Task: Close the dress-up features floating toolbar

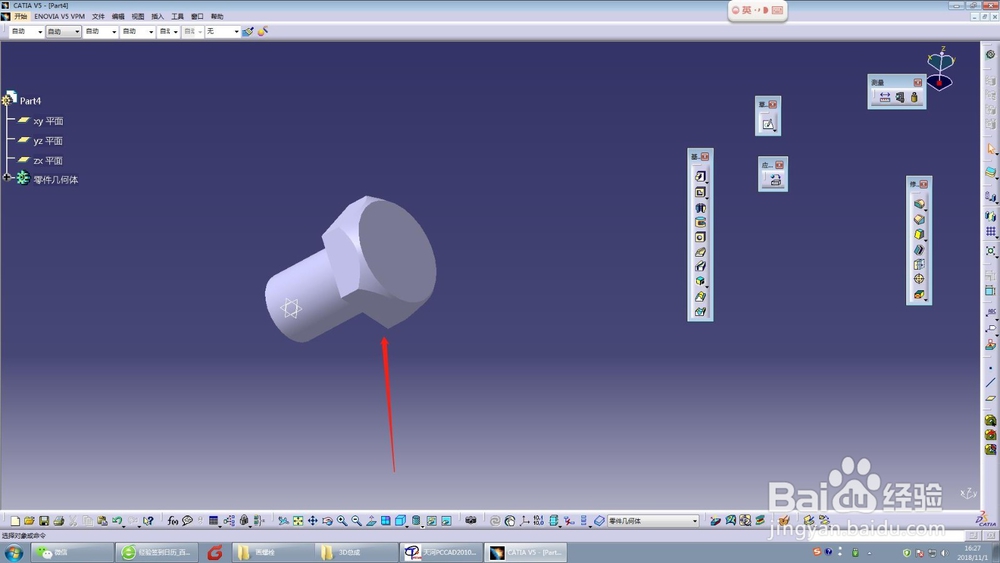Action: click(x=923, y=184)
